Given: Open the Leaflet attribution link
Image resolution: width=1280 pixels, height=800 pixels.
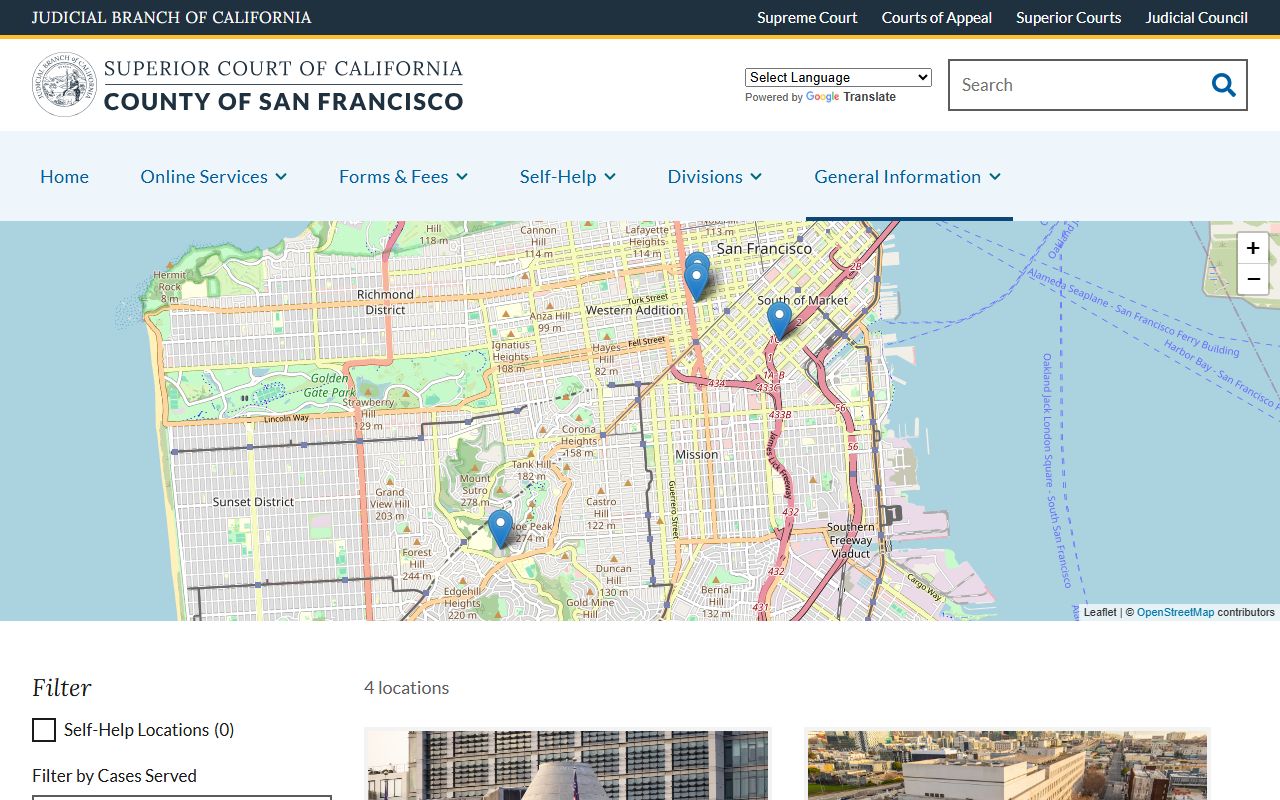Looking at the screenshot, I should coord(1100,612).
